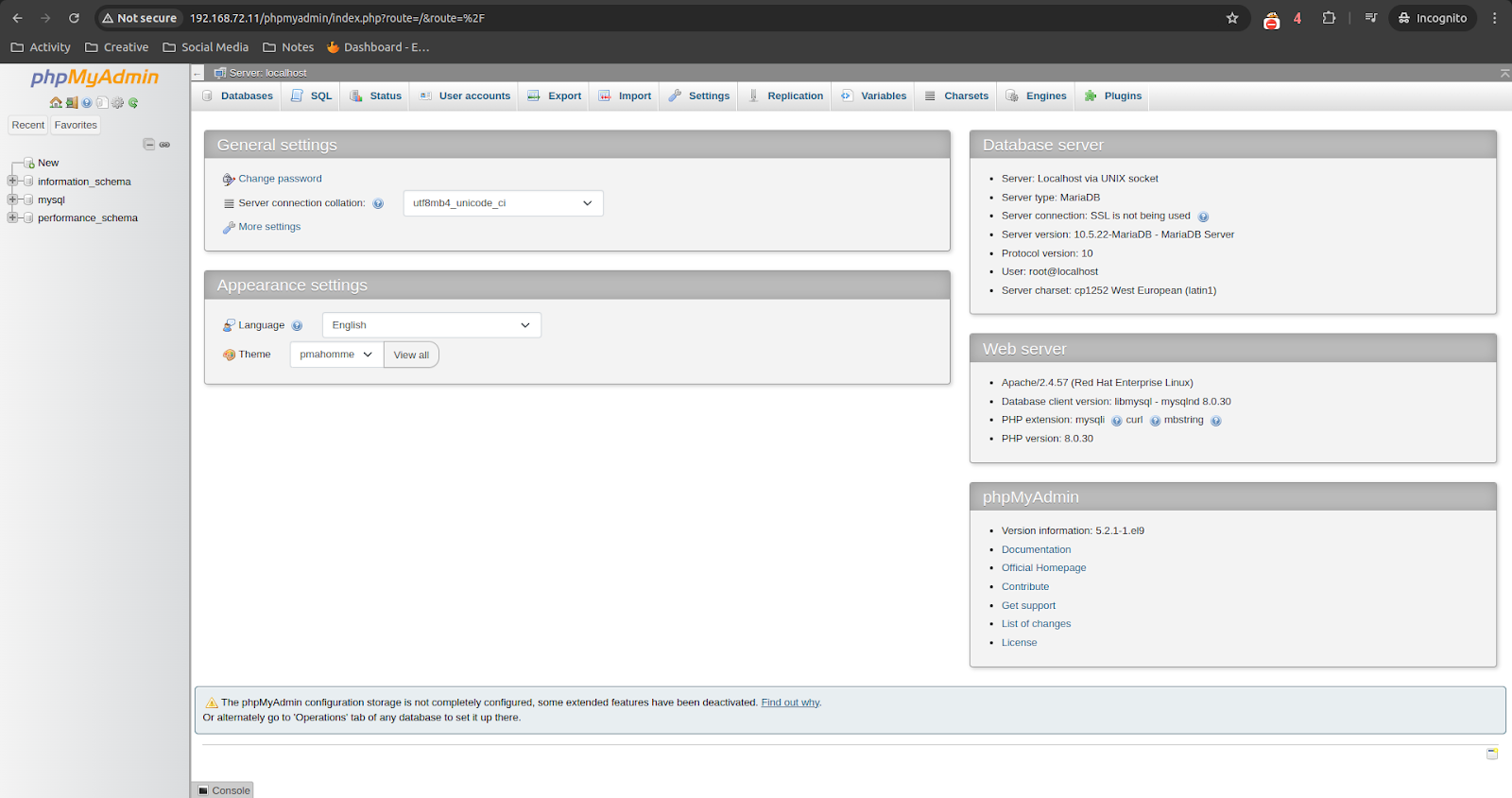Image resolution: width=1512 pixels, height=798 pixels.
Task: Open the Language dropdown showing English
Action: pyautogui.click(x=431, y=325)
